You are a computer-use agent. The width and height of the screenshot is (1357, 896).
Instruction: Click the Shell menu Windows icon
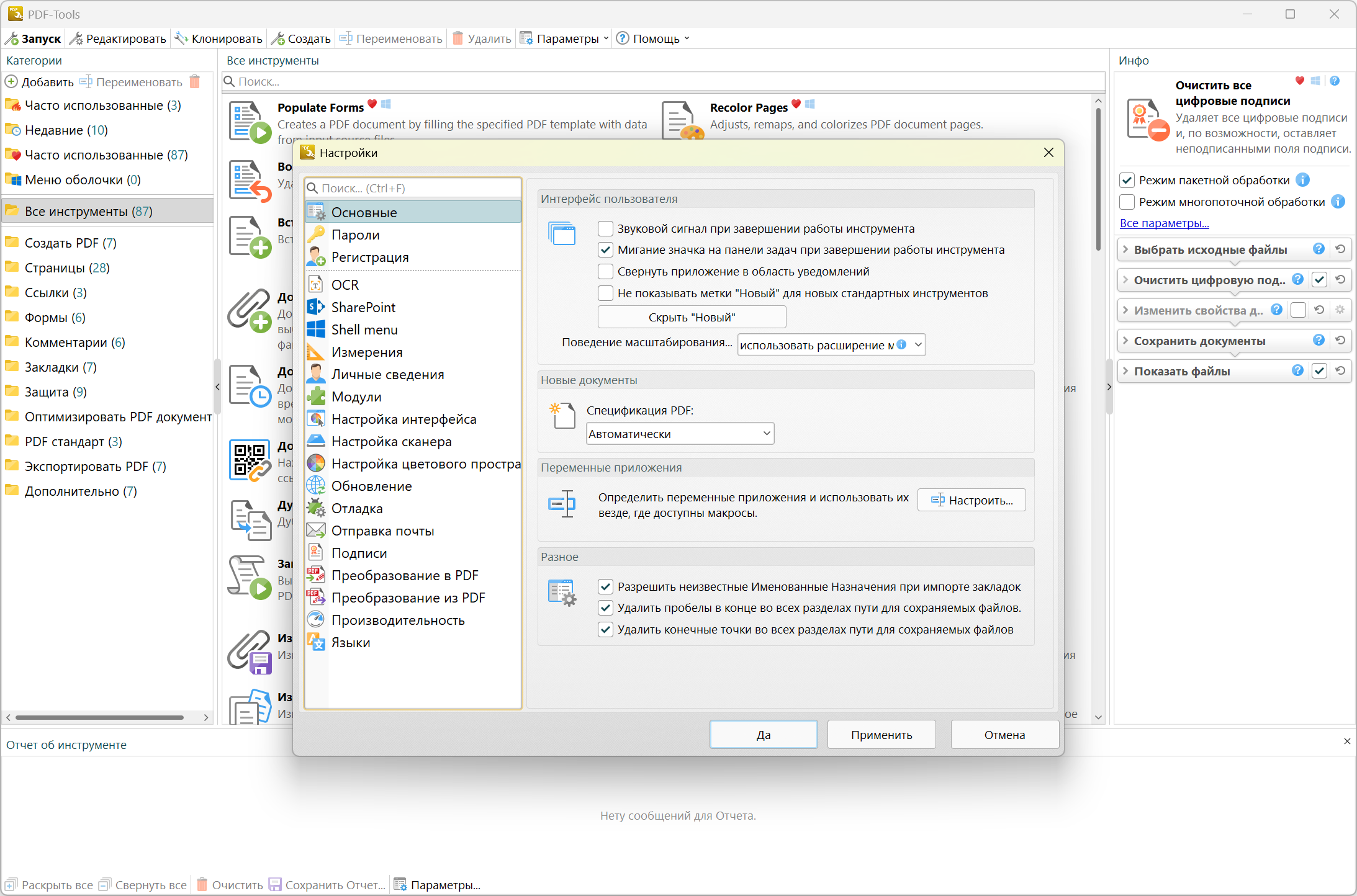click(316, 329)
